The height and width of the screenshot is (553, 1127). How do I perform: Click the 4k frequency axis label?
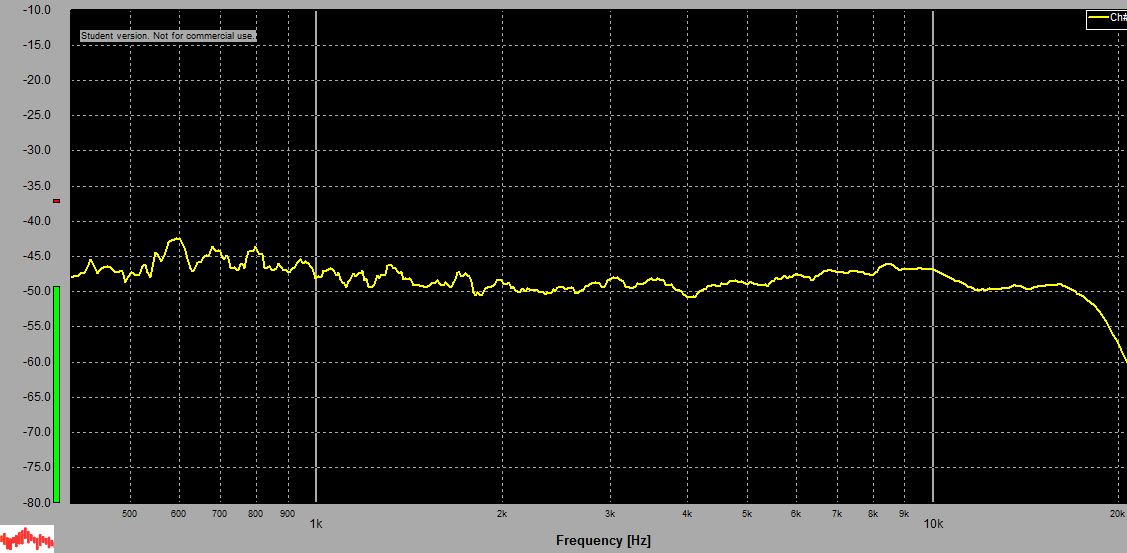(687, 513)
